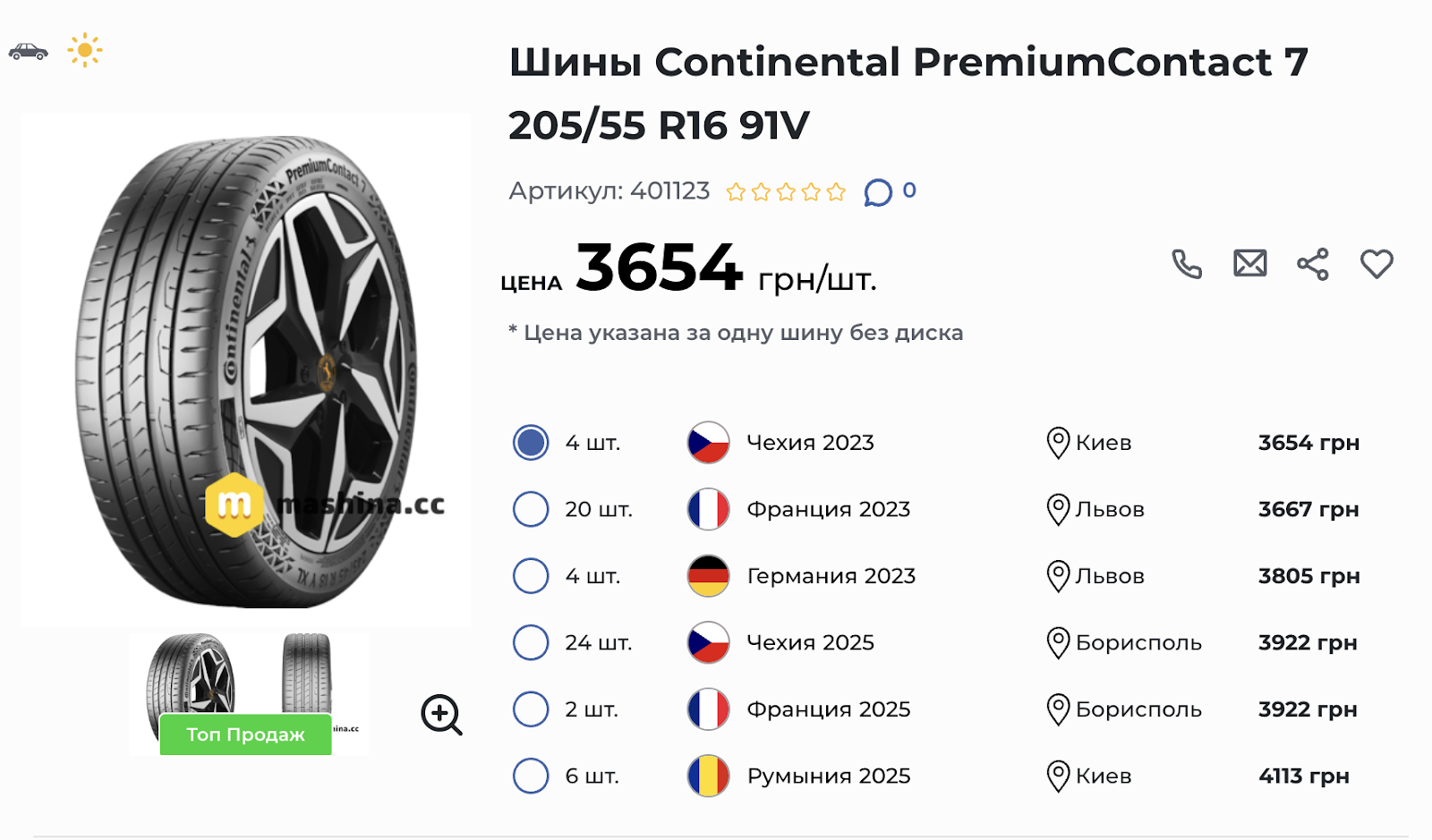Open the share icon
Screen dimensions: 1432x840
[x=1313, y=264]
